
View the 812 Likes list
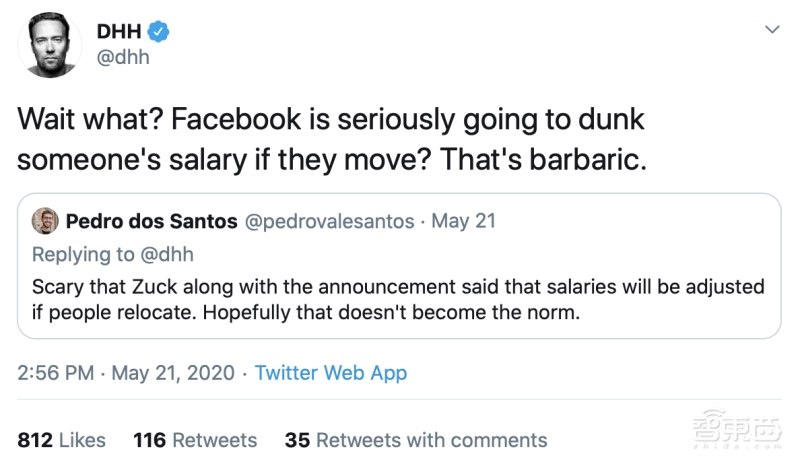62,440
